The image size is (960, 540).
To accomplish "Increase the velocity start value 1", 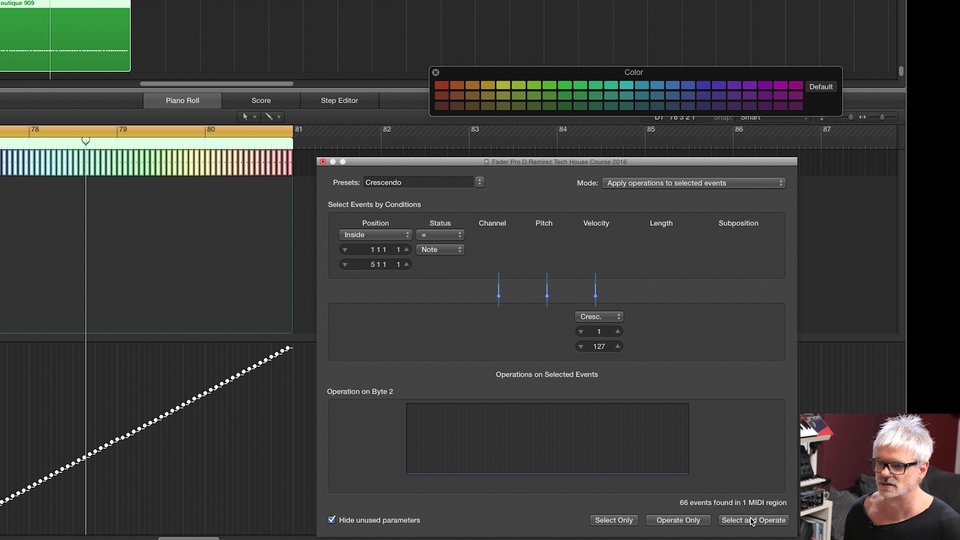I will coord(617,331).
